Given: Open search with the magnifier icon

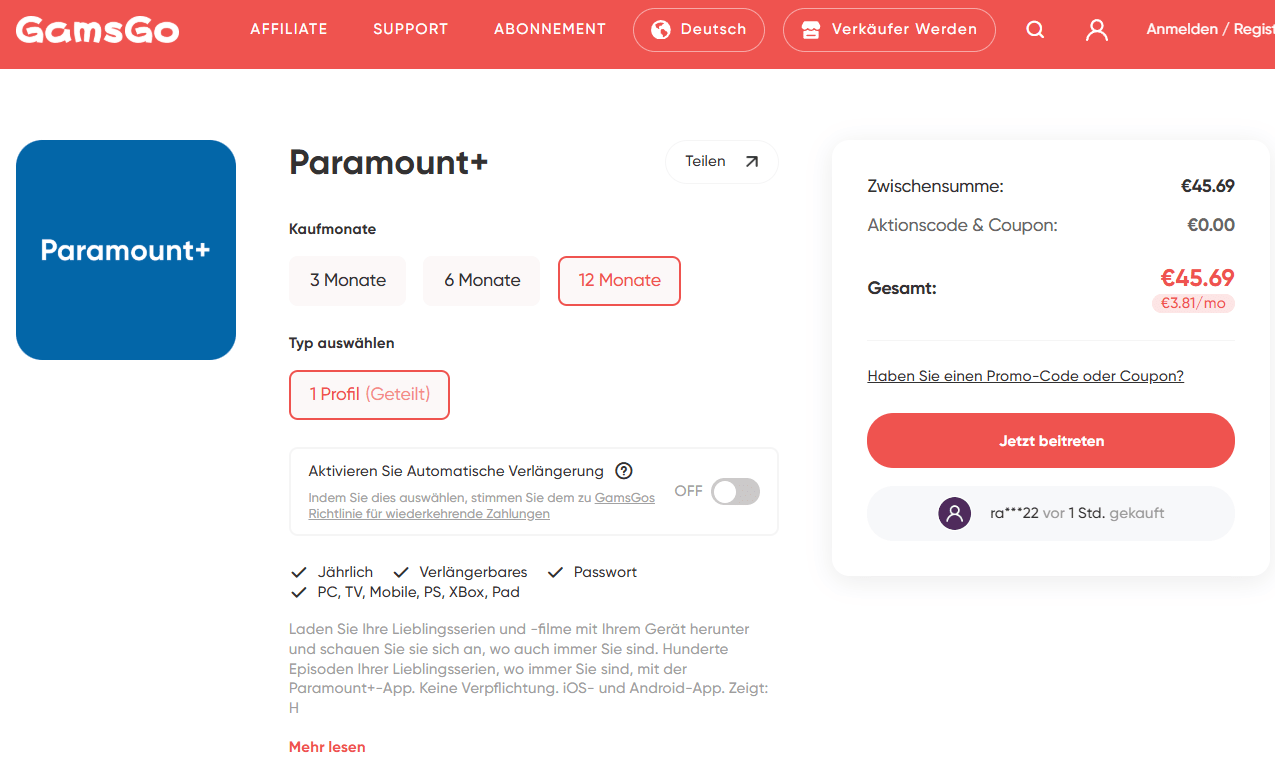Looking at the screenshot, I should click(x=1035, y=29).
